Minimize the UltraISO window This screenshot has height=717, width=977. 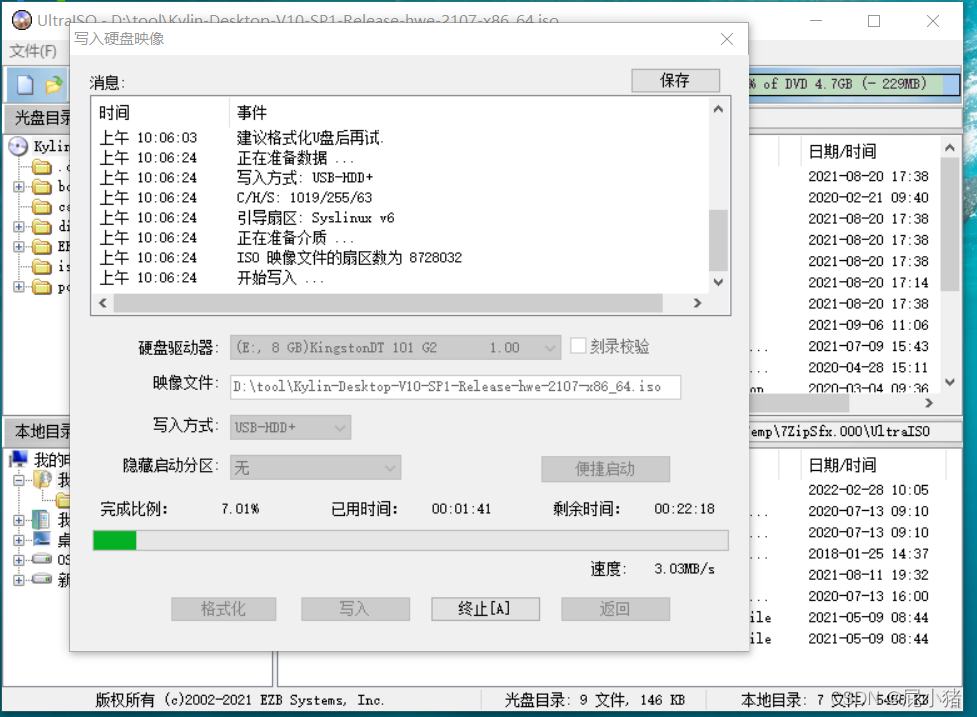click(x=816, y=21)
